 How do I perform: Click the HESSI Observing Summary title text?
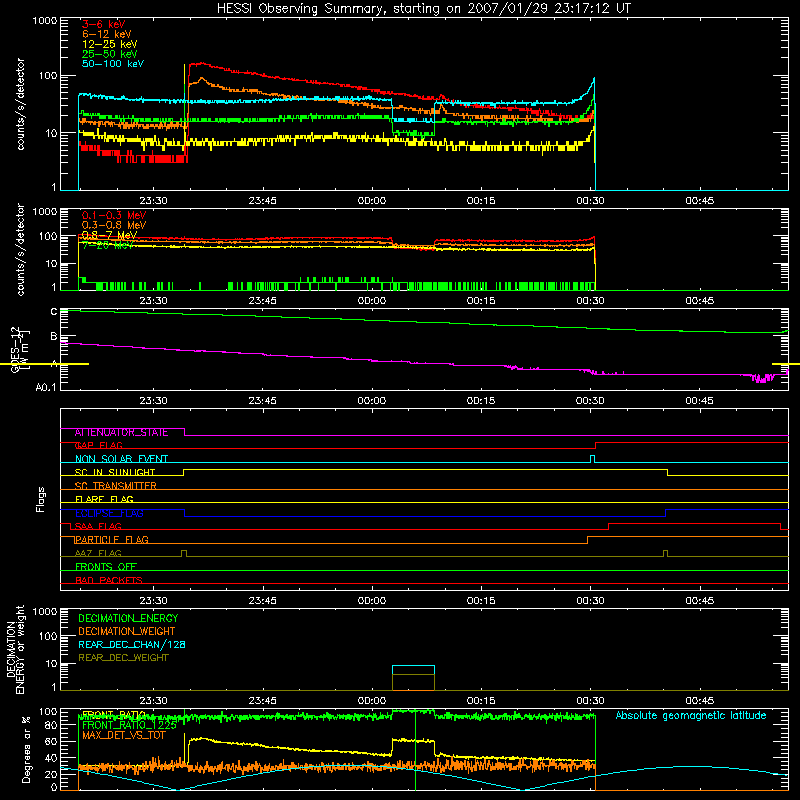click(x=423, y=9)
